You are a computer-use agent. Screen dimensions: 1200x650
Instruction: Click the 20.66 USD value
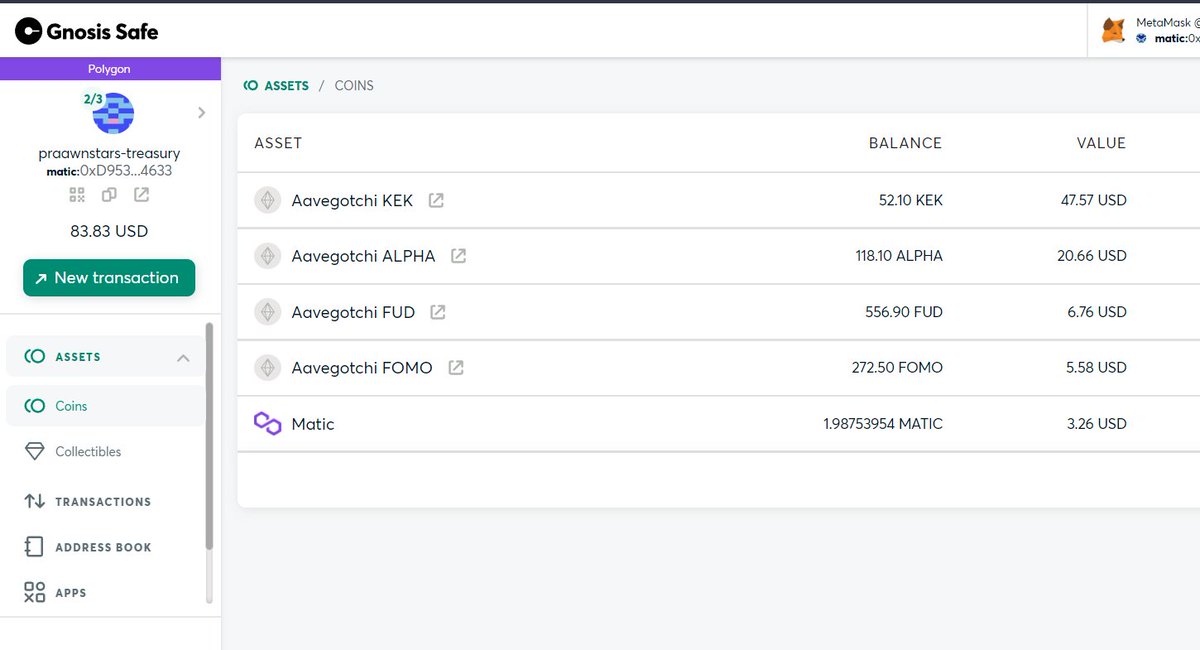point(1092,256)
